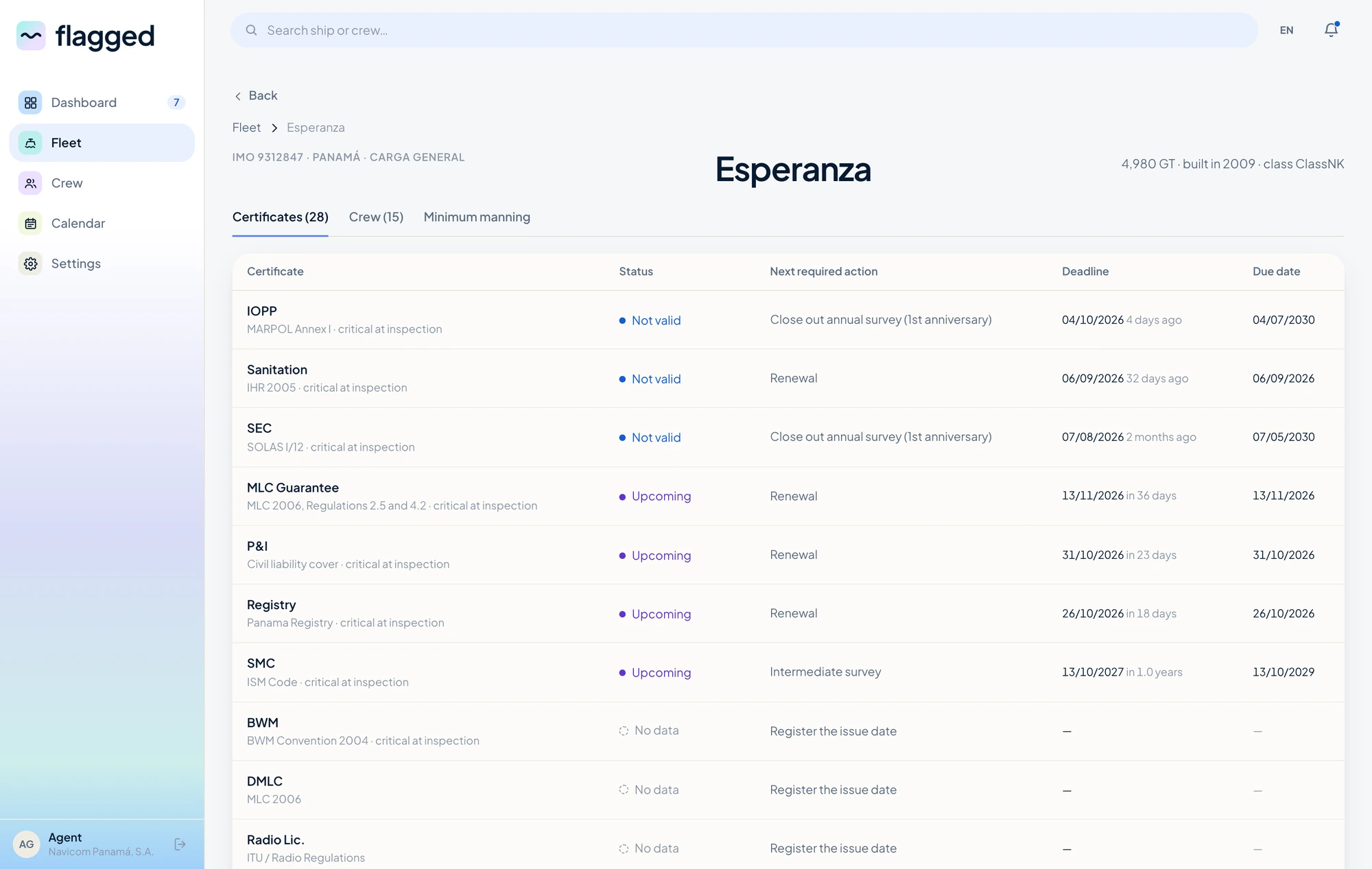
Task: Open the SMC certificate row
Action: 788,672
